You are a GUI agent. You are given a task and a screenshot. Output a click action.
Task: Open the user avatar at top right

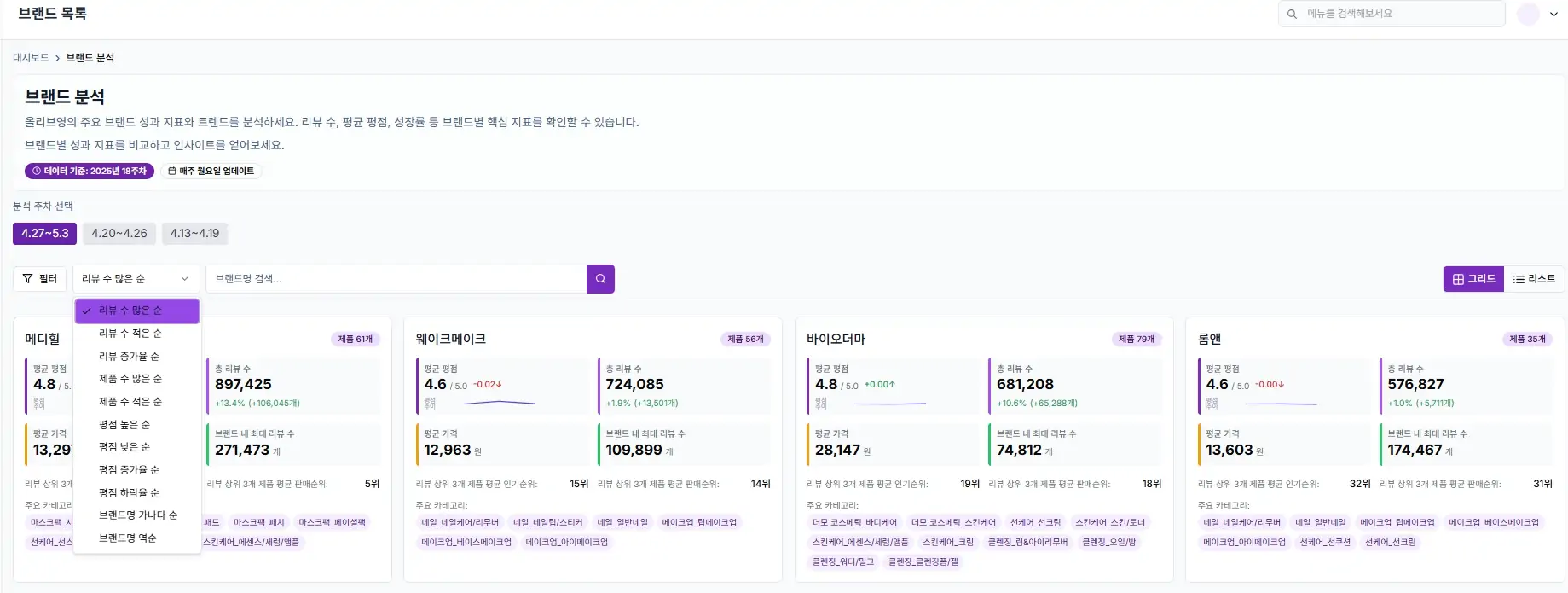pos(1528,15)
